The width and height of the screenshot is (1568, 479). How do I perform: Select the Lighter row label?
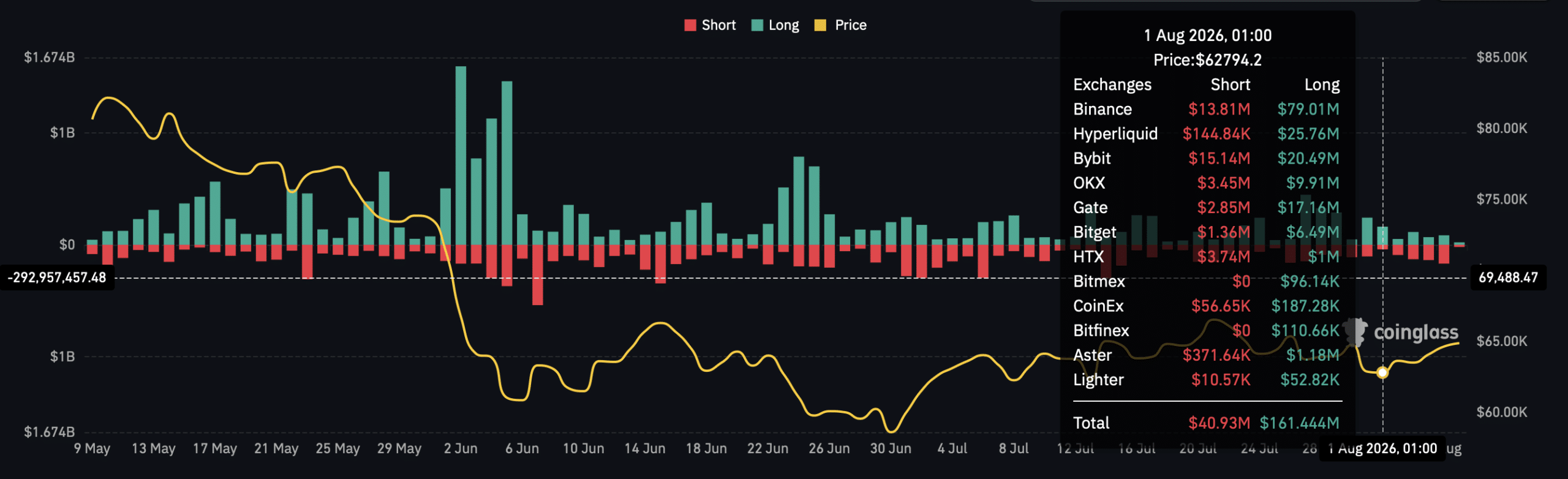[x=1099, y=380]
